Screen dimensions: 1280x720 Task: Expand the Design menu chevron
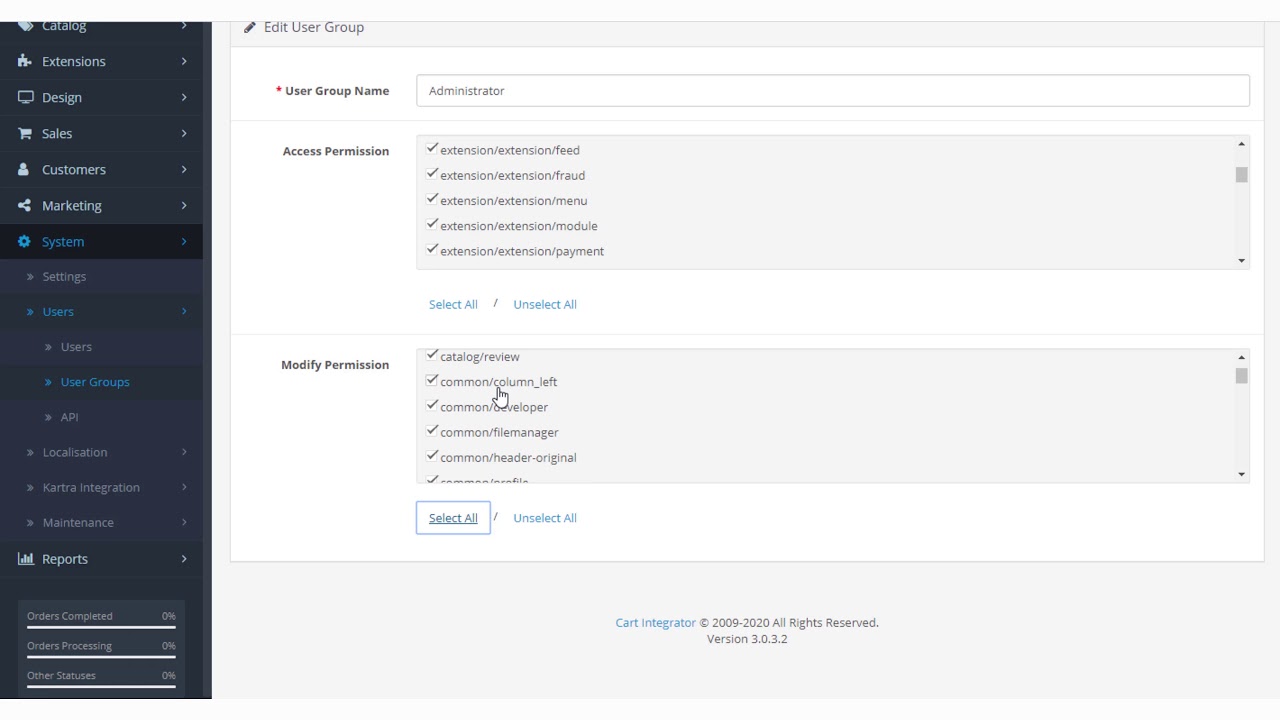pos(184,97)
